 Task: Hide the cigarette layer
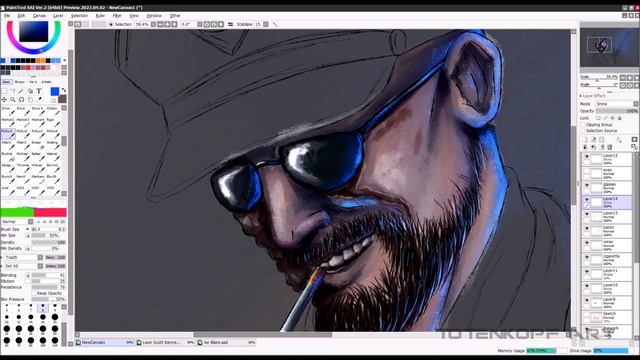click(587, 257)
